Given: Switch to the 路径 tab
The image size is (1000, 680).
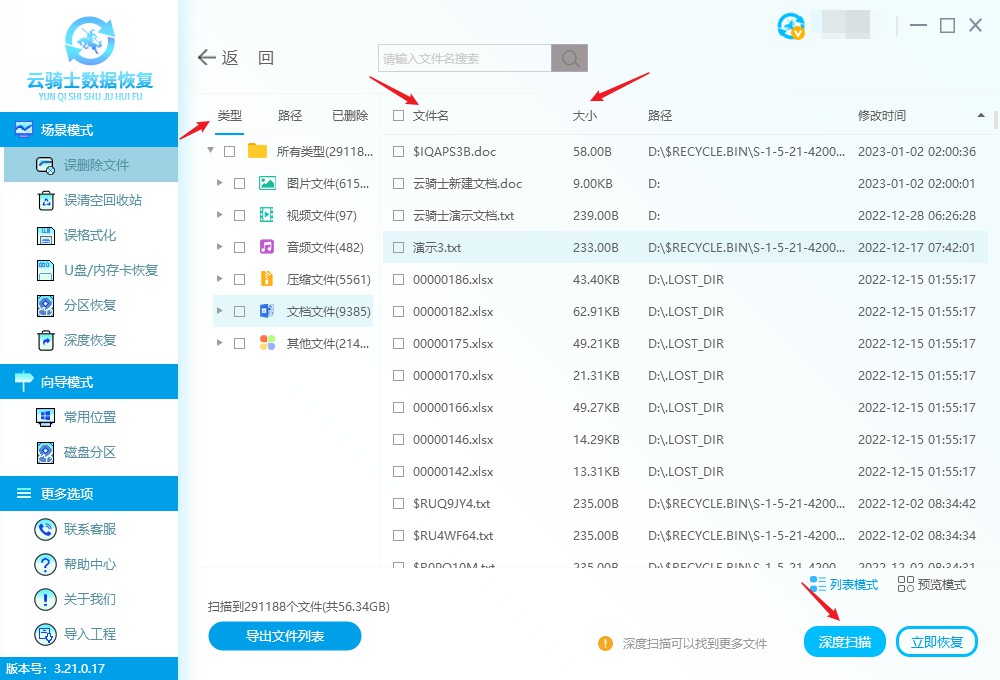Looking at the screenshot, I should point(289,115).
